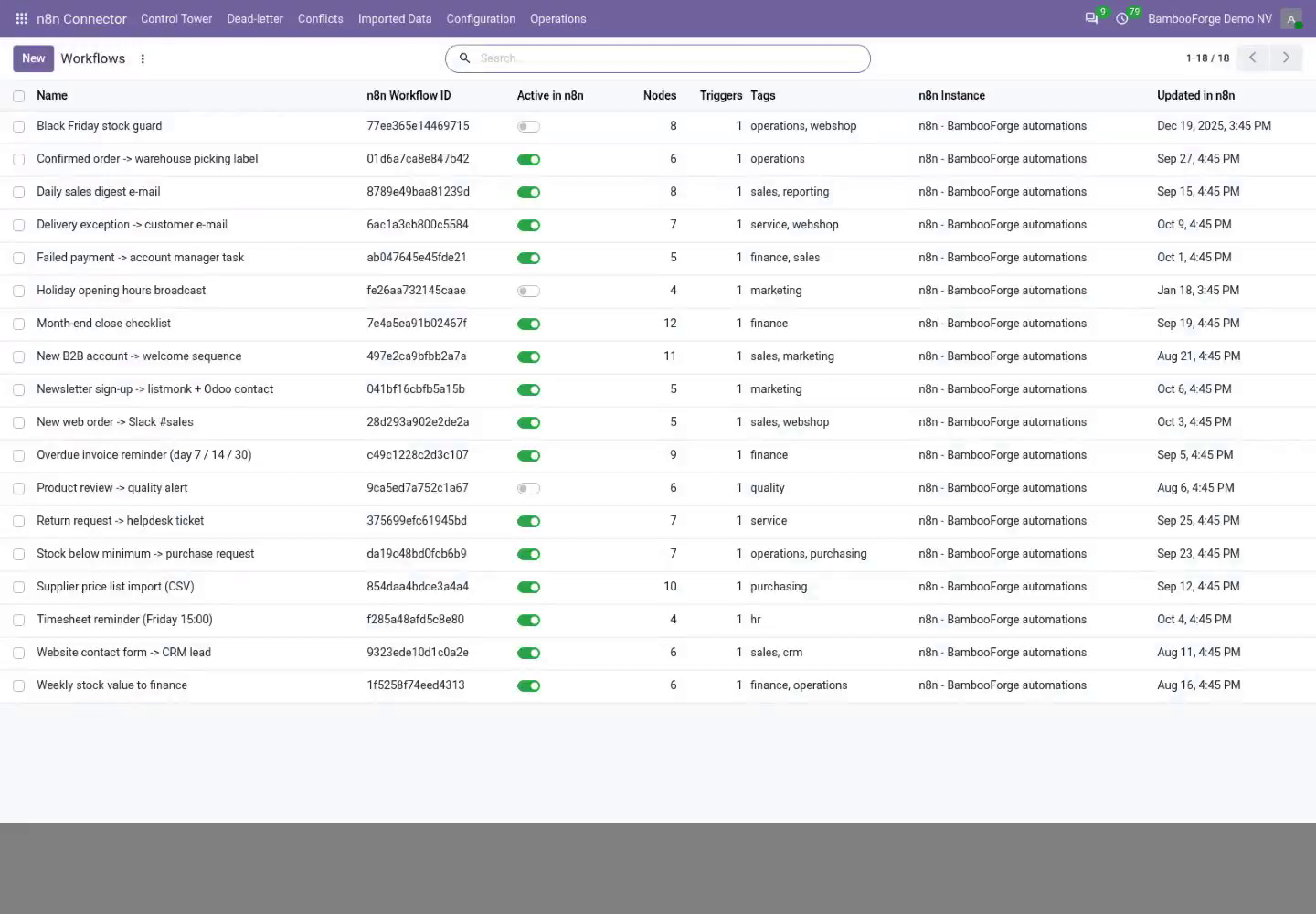
Task: Open the Operations menu
Action: pyautogui.click(x=558, y=18)
